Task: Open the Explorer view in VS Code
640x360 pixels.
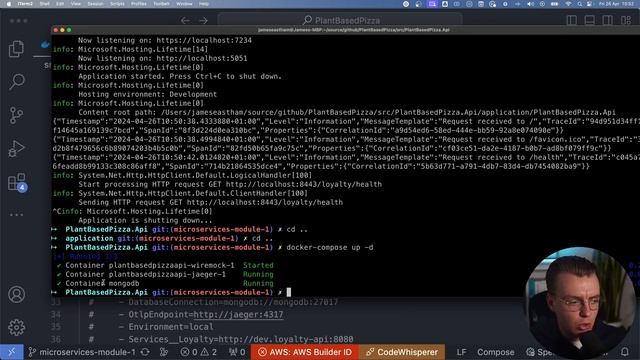Action: click(16, 49)
